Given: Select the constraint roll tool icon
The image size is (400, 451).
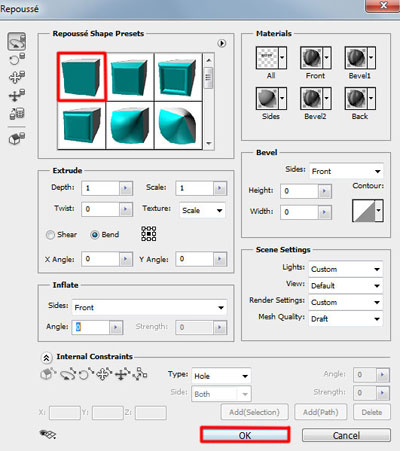Looking at the screenshot, I should (86, 375).
